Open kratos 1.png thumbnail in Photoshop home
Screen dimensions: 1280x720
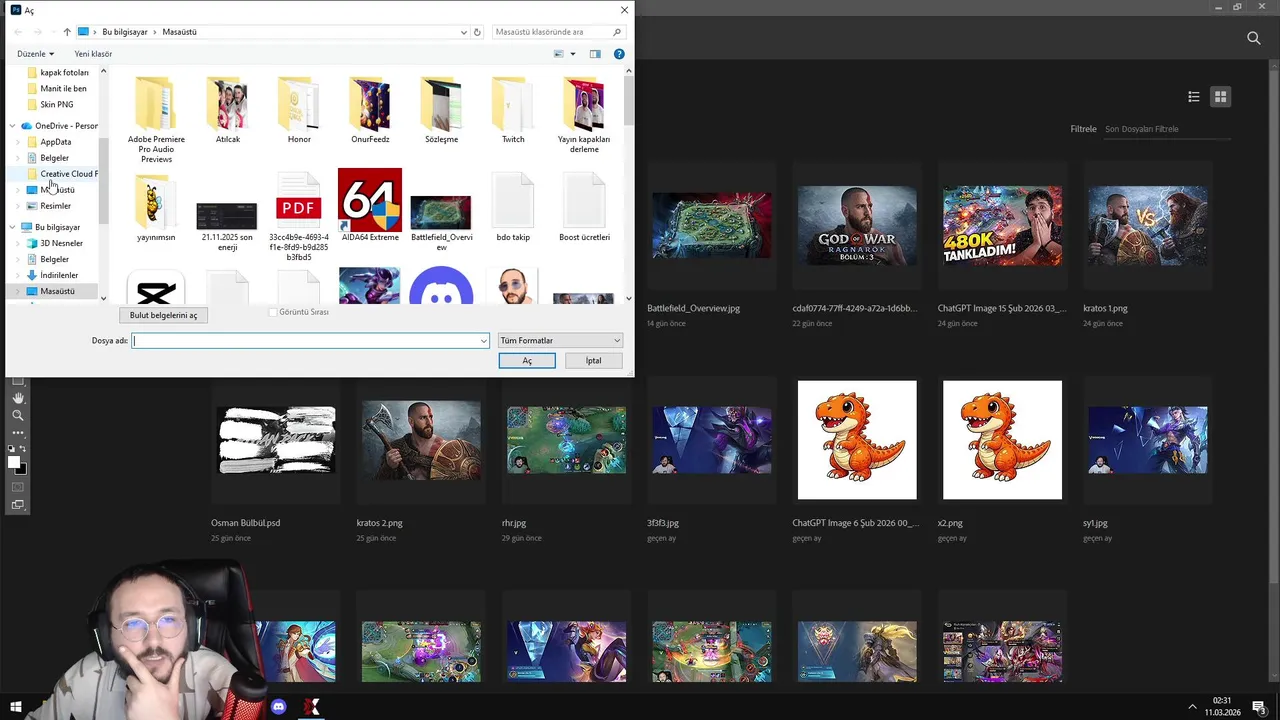[x=1147, y=226]
